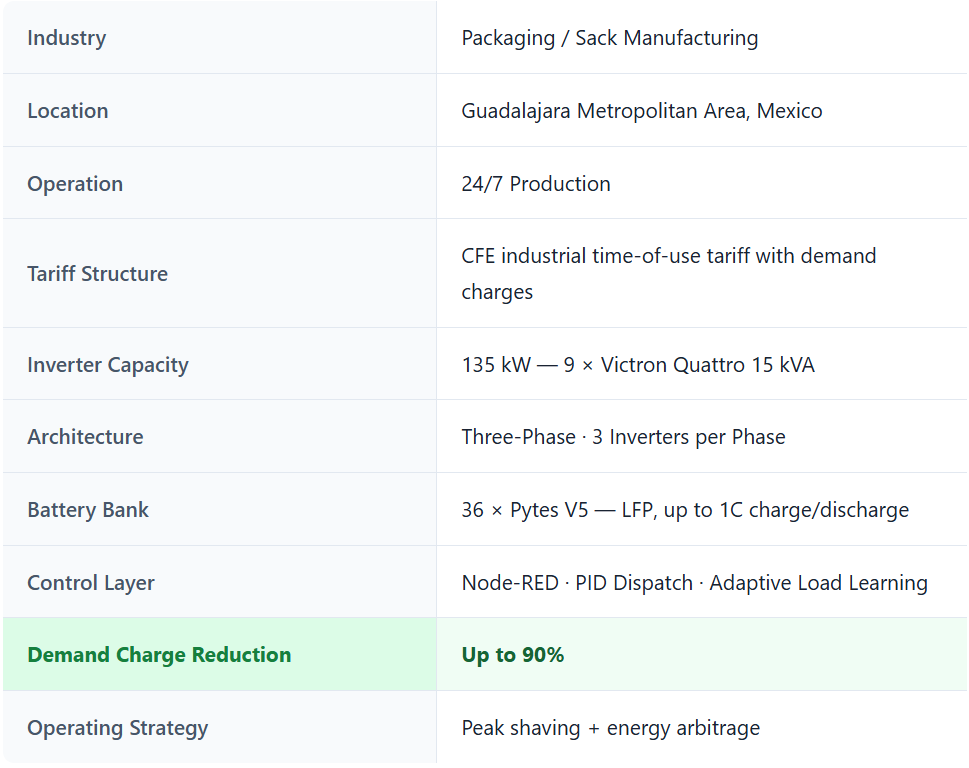Select the Location row label
This screenshot has width=969, height=768.
67,111
